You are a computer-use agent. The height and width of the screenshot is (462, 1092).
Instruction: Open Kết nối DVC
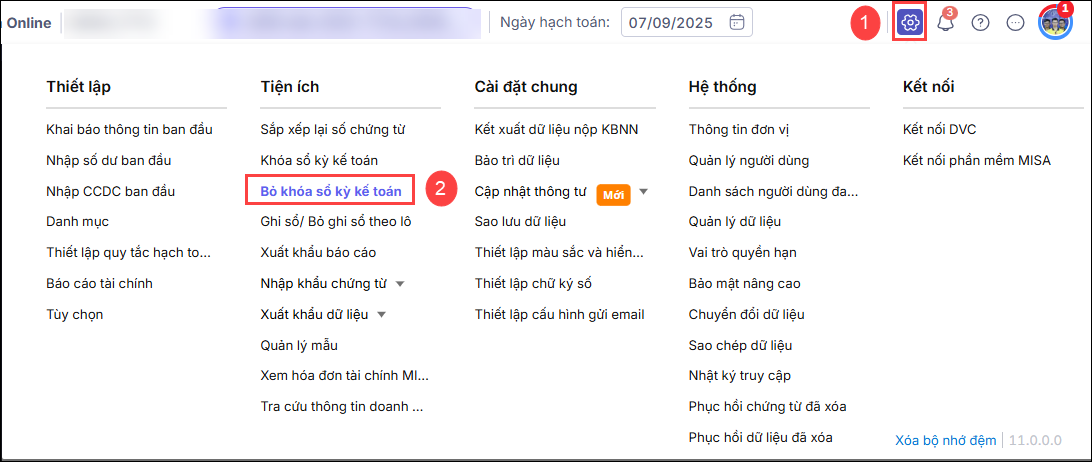click(x=937, y=130)
